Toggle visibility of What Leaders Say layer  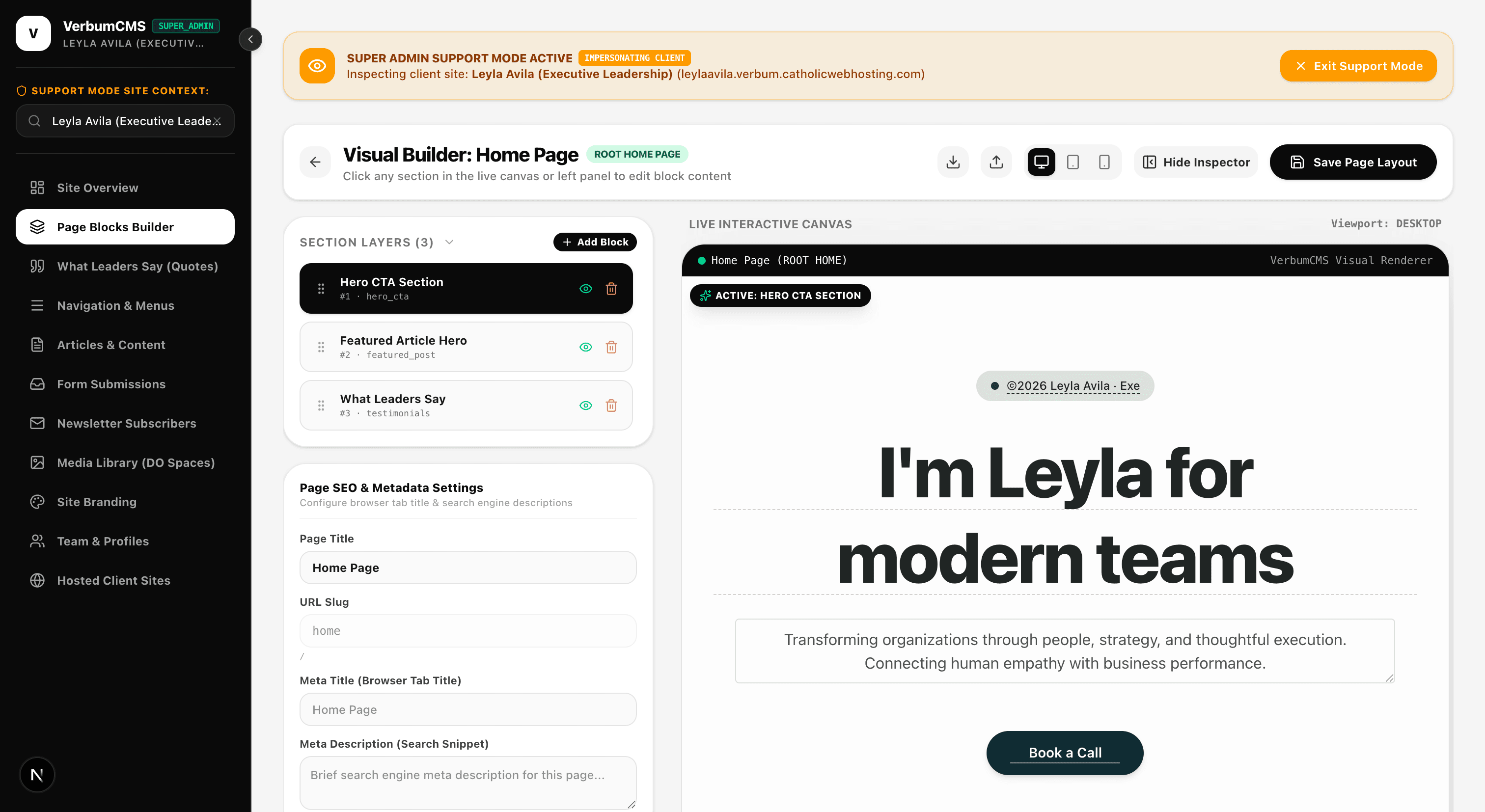(x=586, y=406)
